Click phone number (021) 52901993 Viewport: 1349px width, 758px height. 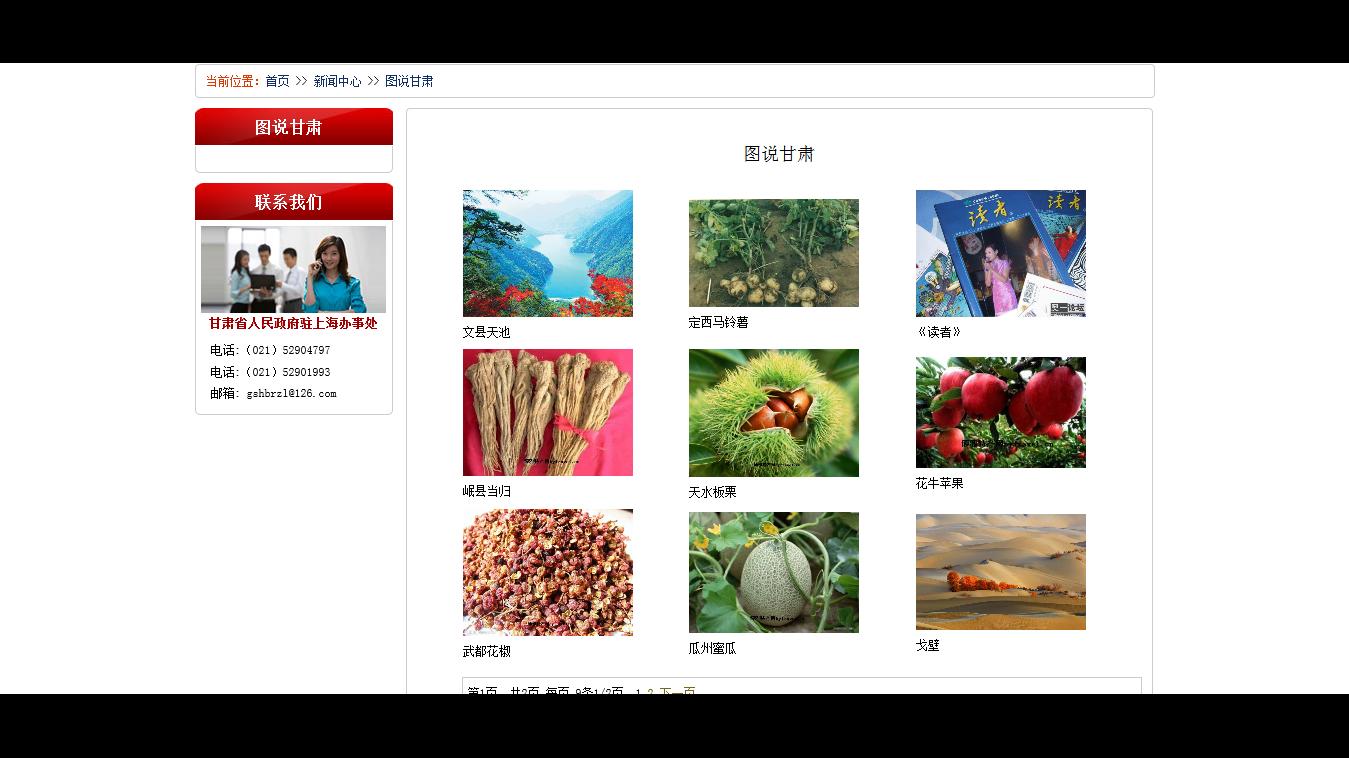(288, 372)
